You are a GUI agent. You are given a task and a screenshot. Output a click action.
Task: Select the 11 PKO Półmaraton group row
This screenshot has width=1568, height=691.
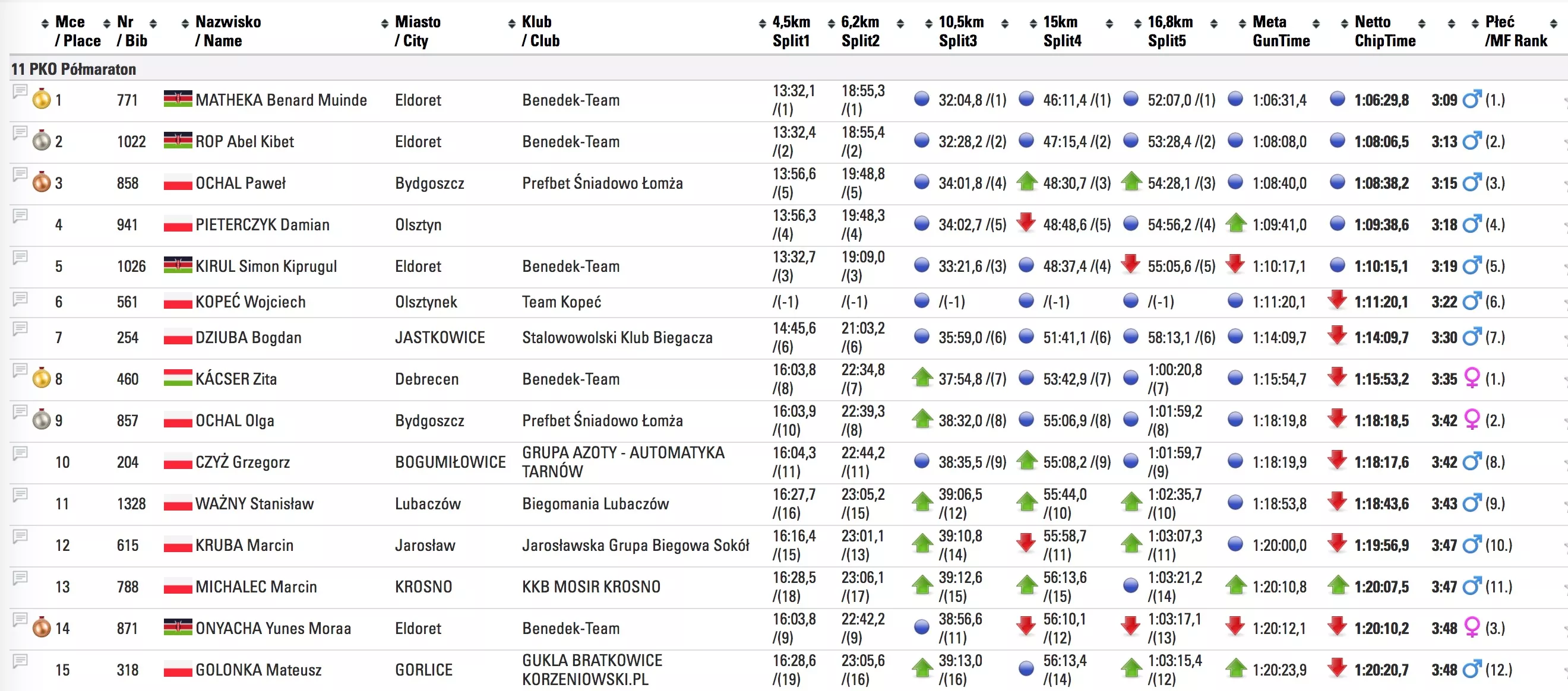pos(74,69)
